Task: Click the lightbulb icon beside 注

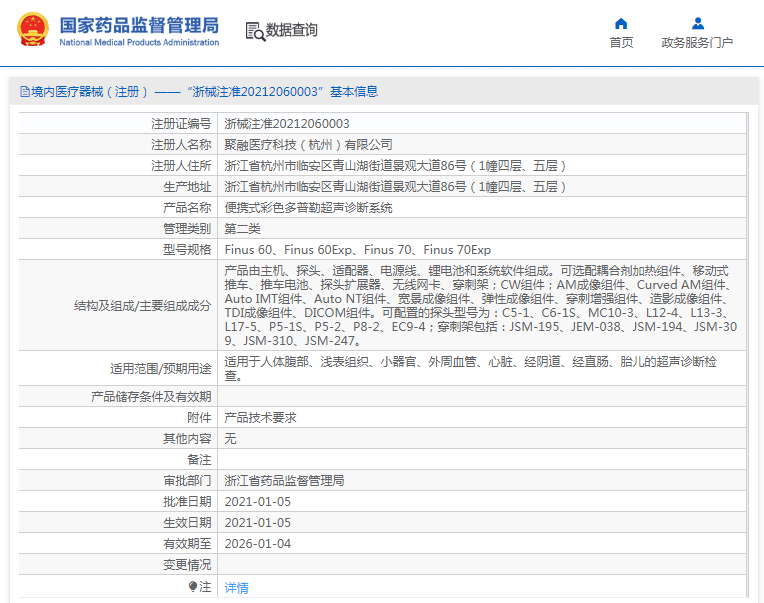Action: [x=192, y=586]
